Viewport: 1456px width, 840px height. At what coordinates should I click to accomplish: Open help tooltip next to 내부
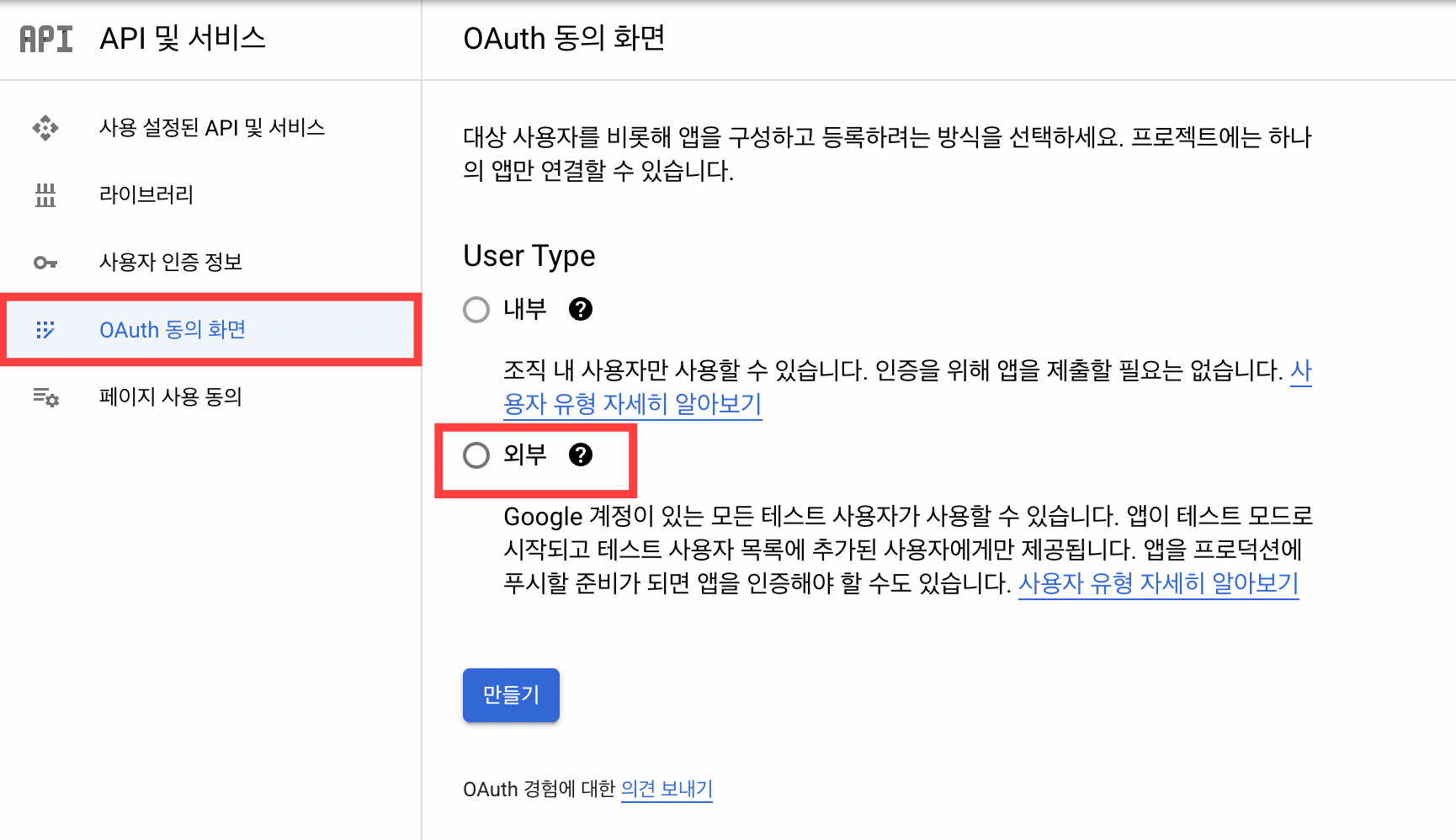click(581, 310)
